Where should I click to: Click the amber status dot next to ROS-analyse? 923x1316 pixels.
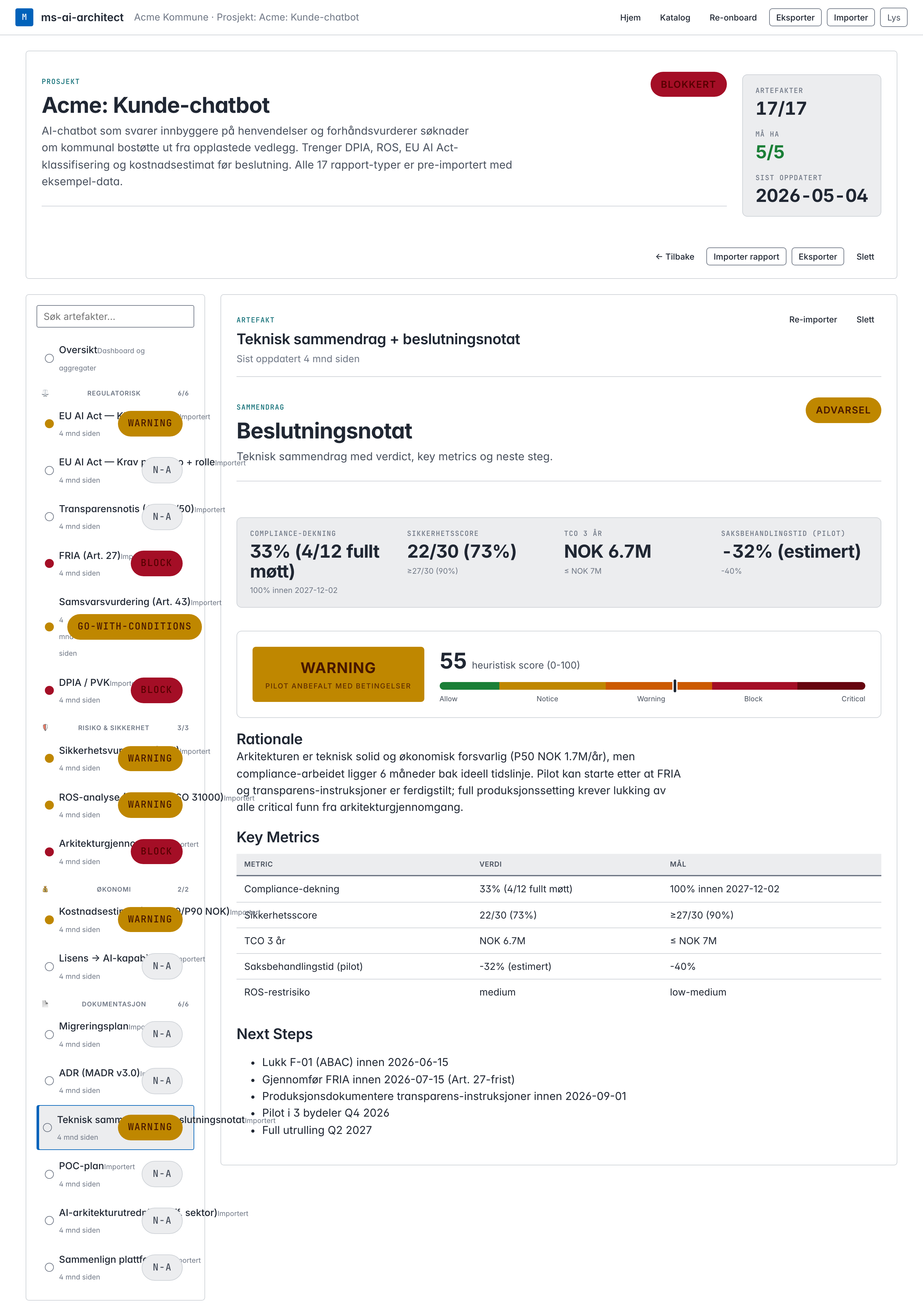(x=49, y=805)
